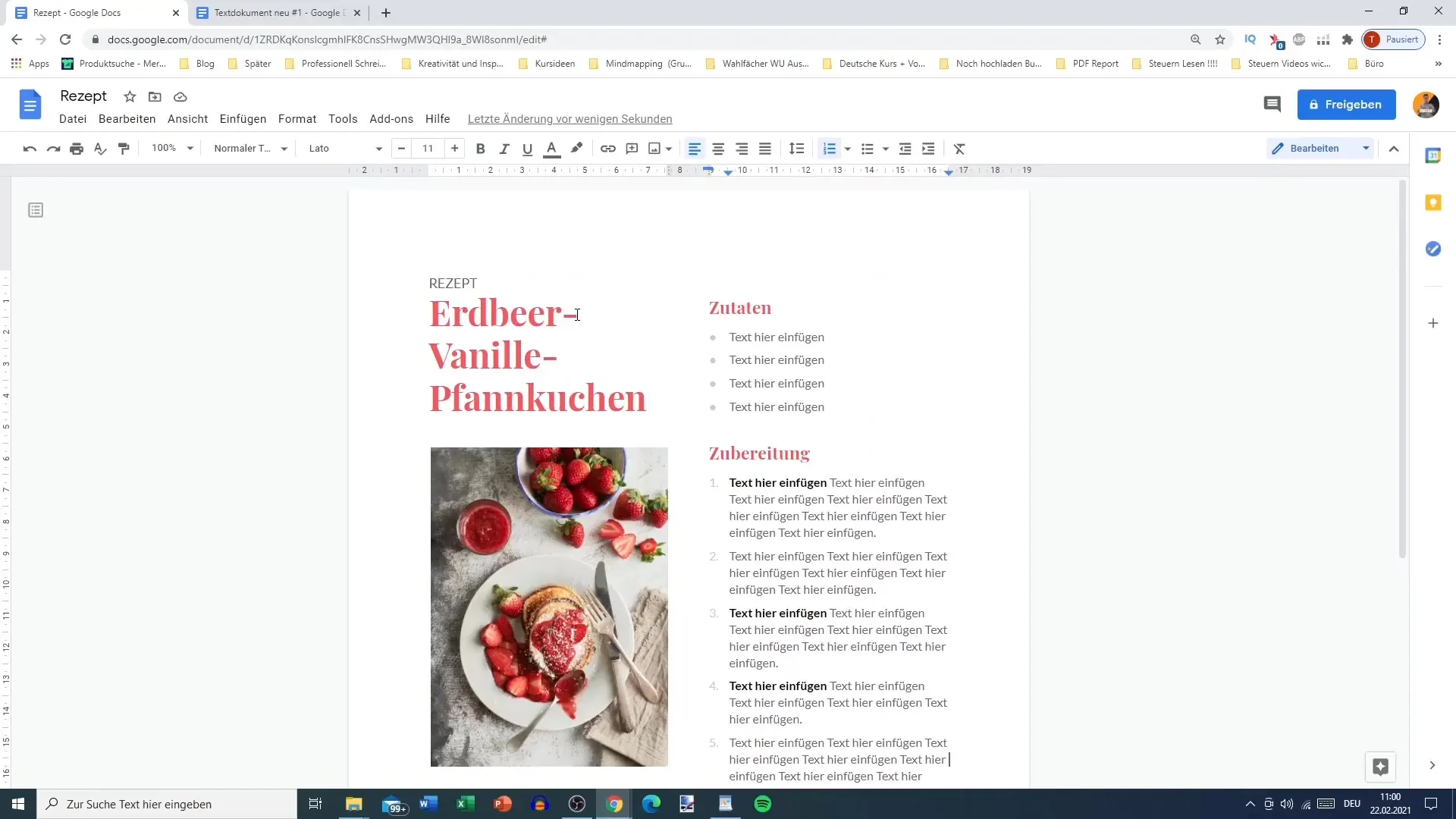Open Google Calendar side panel
The image size is (1456, 819).
coord(1432,155)
